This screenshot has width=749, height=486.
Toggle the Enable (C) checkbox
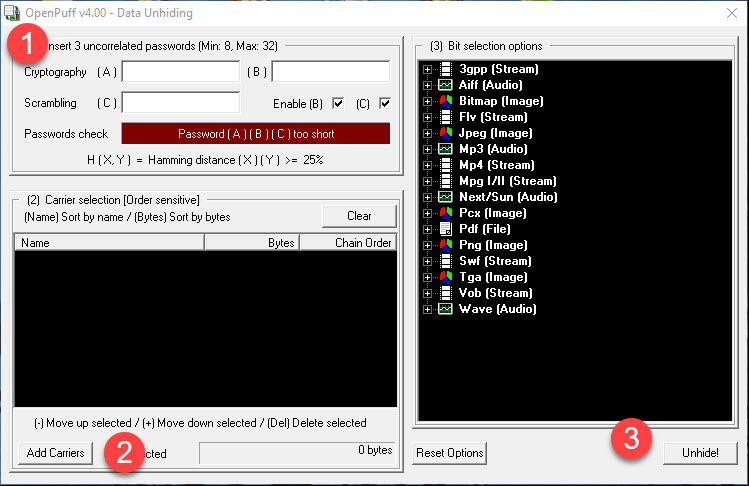pos(385,103)
